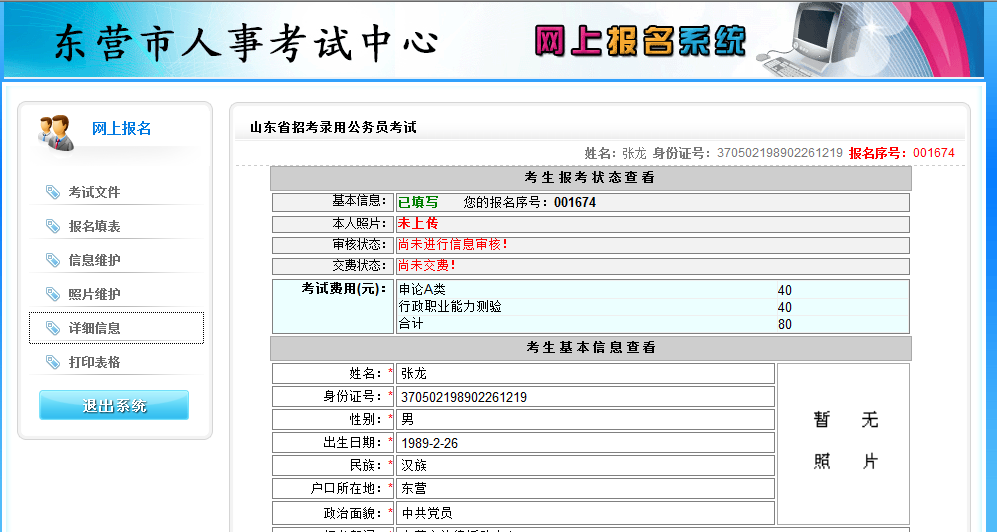997x532 pixels.
Task: Open the 打印表格 menu item
Action: pyautogui.click(x=94, y=362)
